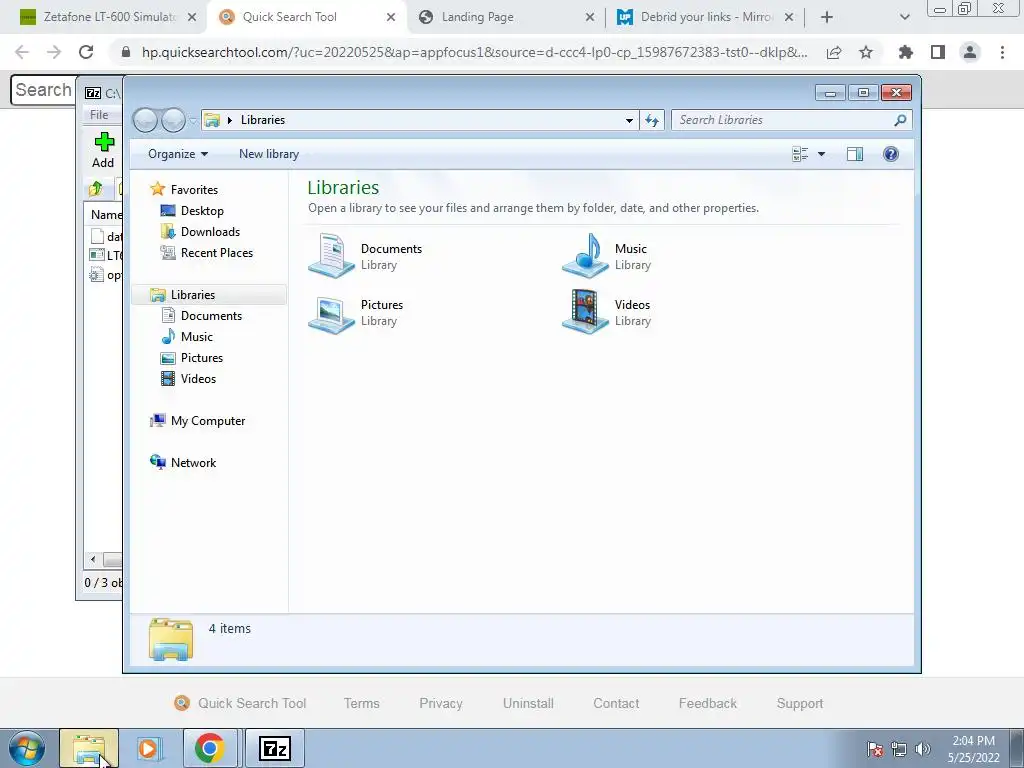Open the Documents library icon
This screenshot has height=768, width=1024.
[331, 256]
